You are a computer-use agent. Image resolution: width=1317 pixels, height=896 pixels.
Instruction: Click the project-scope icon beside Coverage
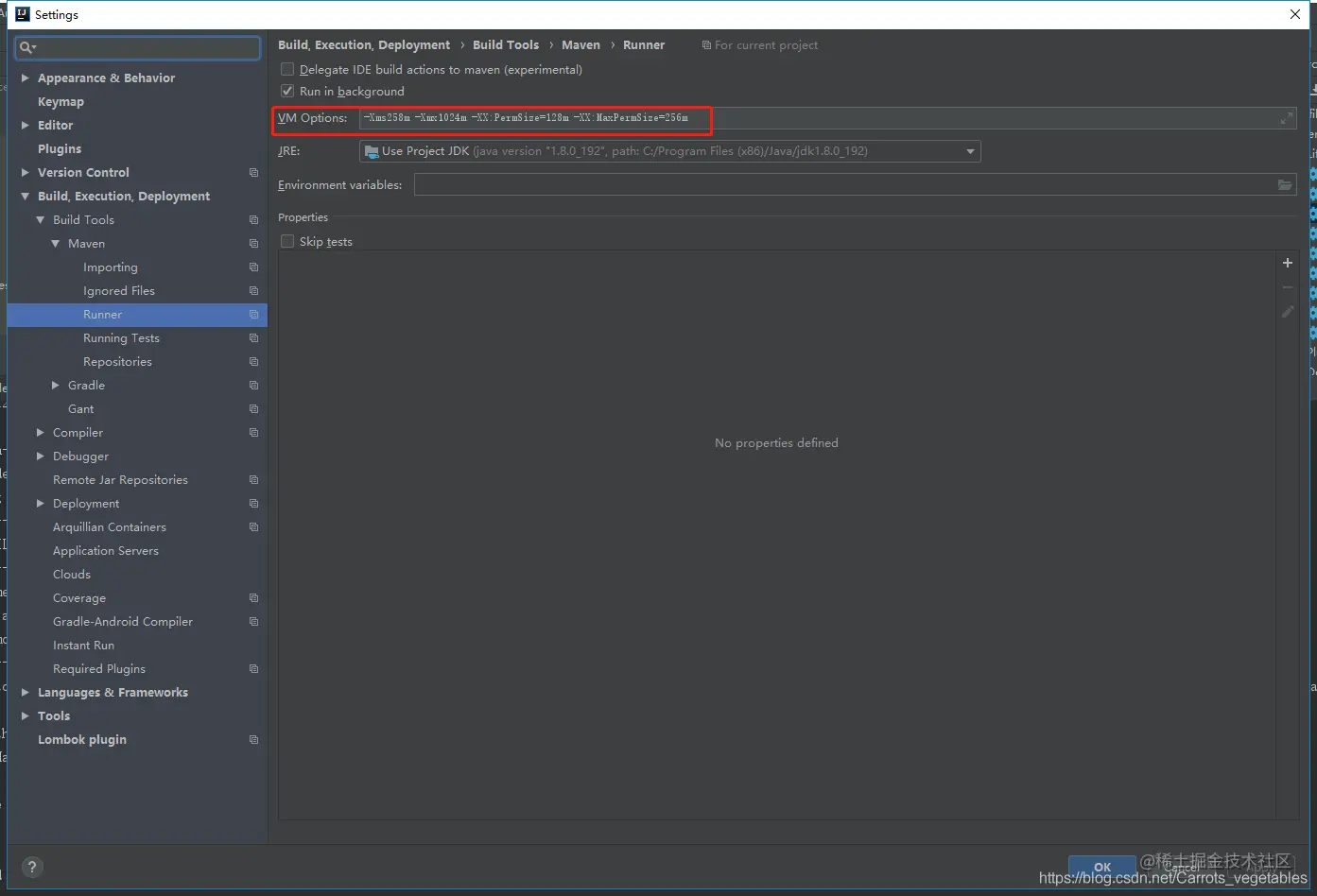tap(253, 598)
